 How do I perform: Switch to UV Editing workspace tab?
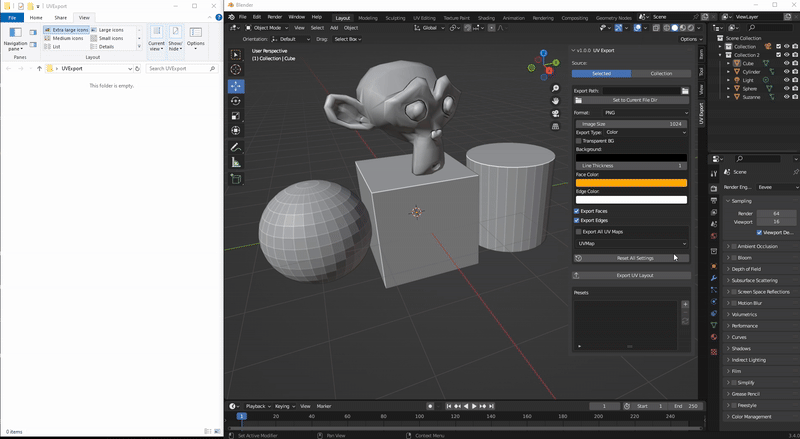(x=424, y=18)
